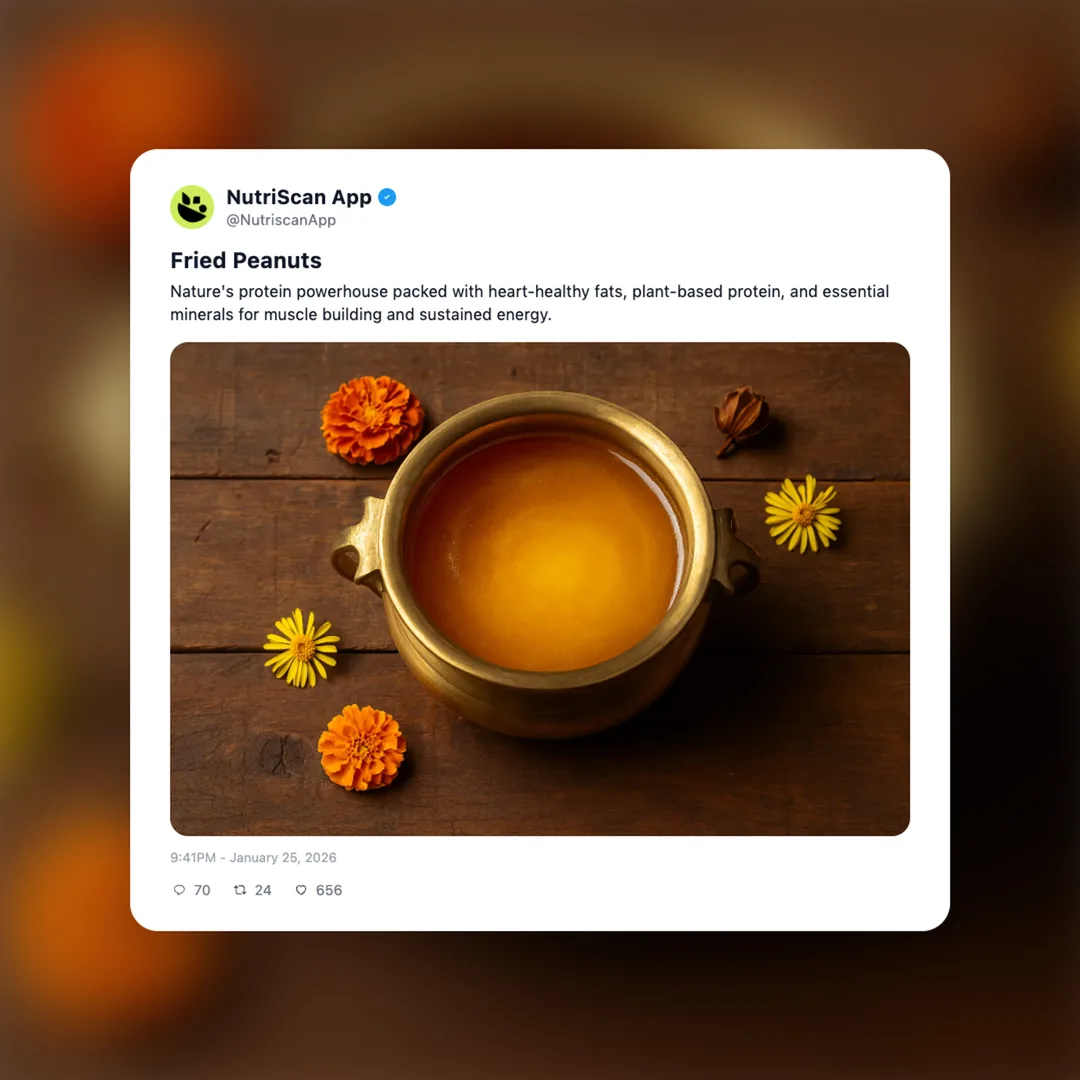Screen dimensions: 1080x1080
Task: Click the reply speech bubble icon
Action: pos(179,890)
